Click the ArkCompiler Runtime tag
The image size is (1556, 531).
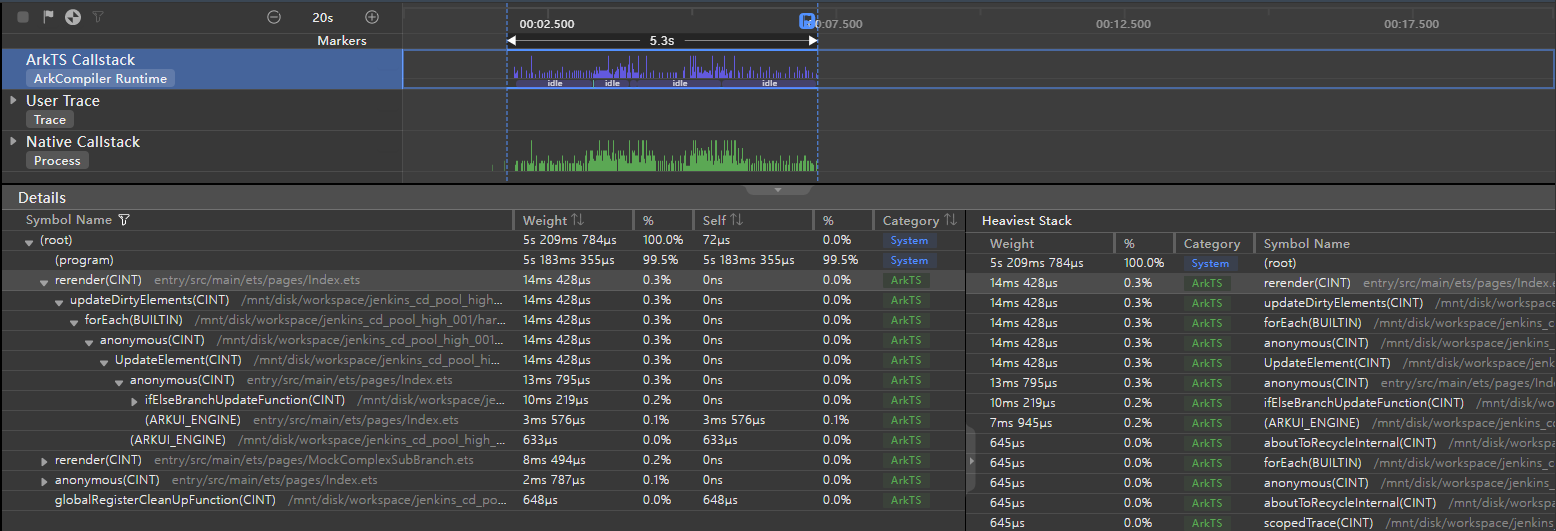point(100,79)
